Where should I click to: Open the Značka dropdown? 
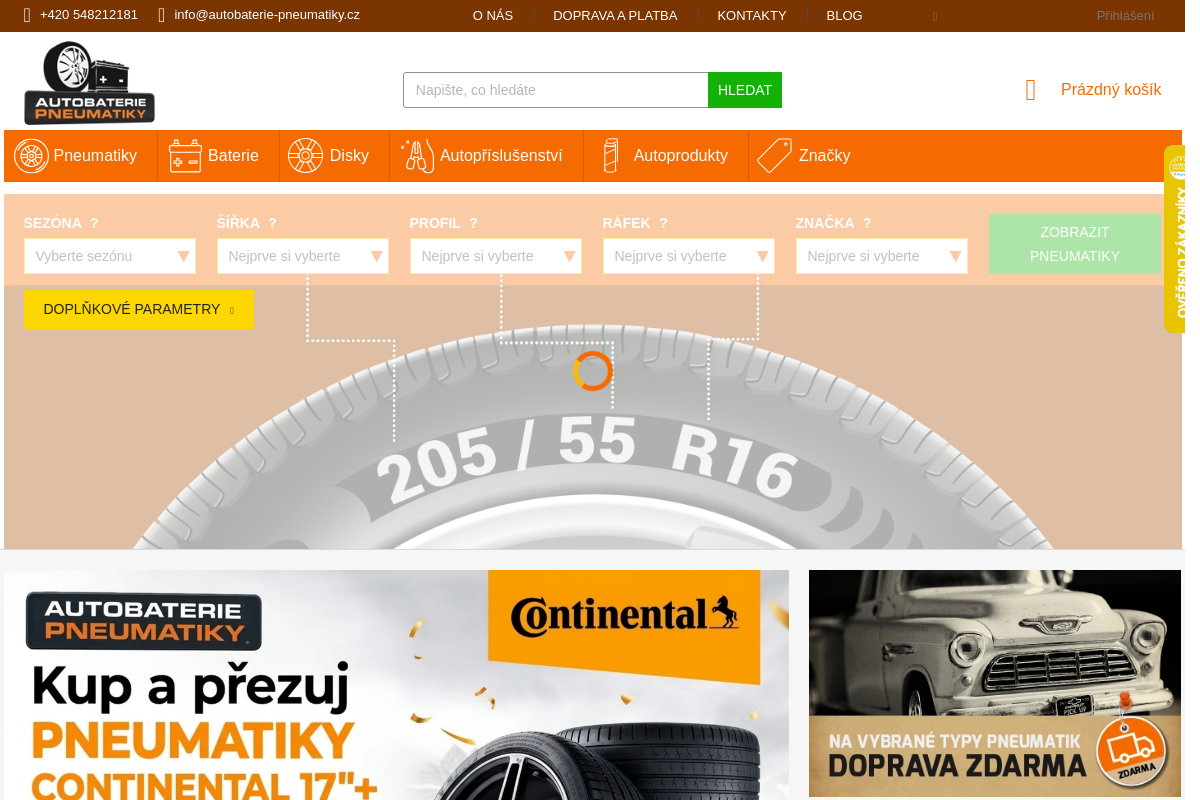pyautogui.click(x=882, y=256)
